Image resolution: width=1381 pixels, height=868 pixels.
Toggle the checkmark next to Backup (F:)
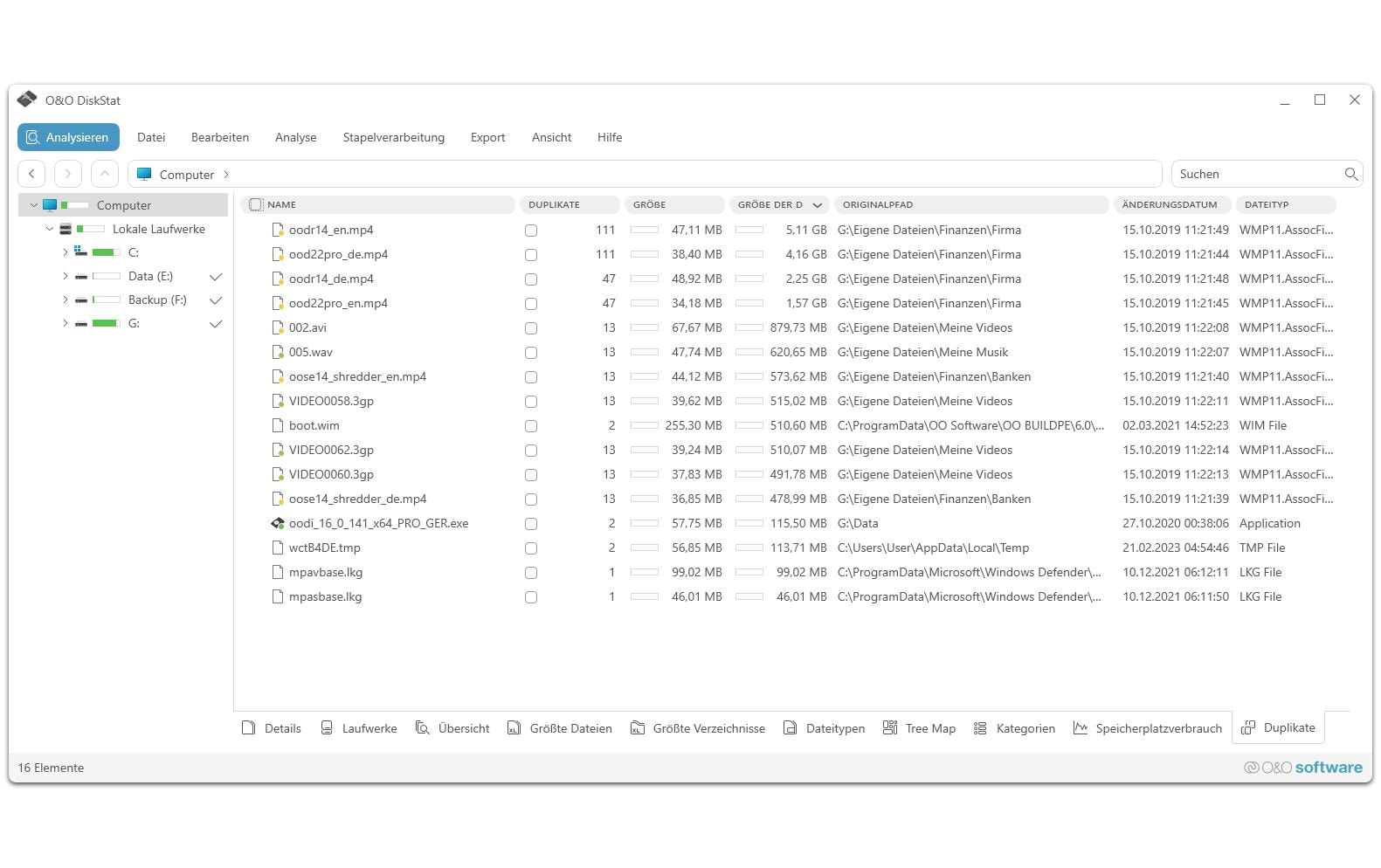click(x=216, y=300)
